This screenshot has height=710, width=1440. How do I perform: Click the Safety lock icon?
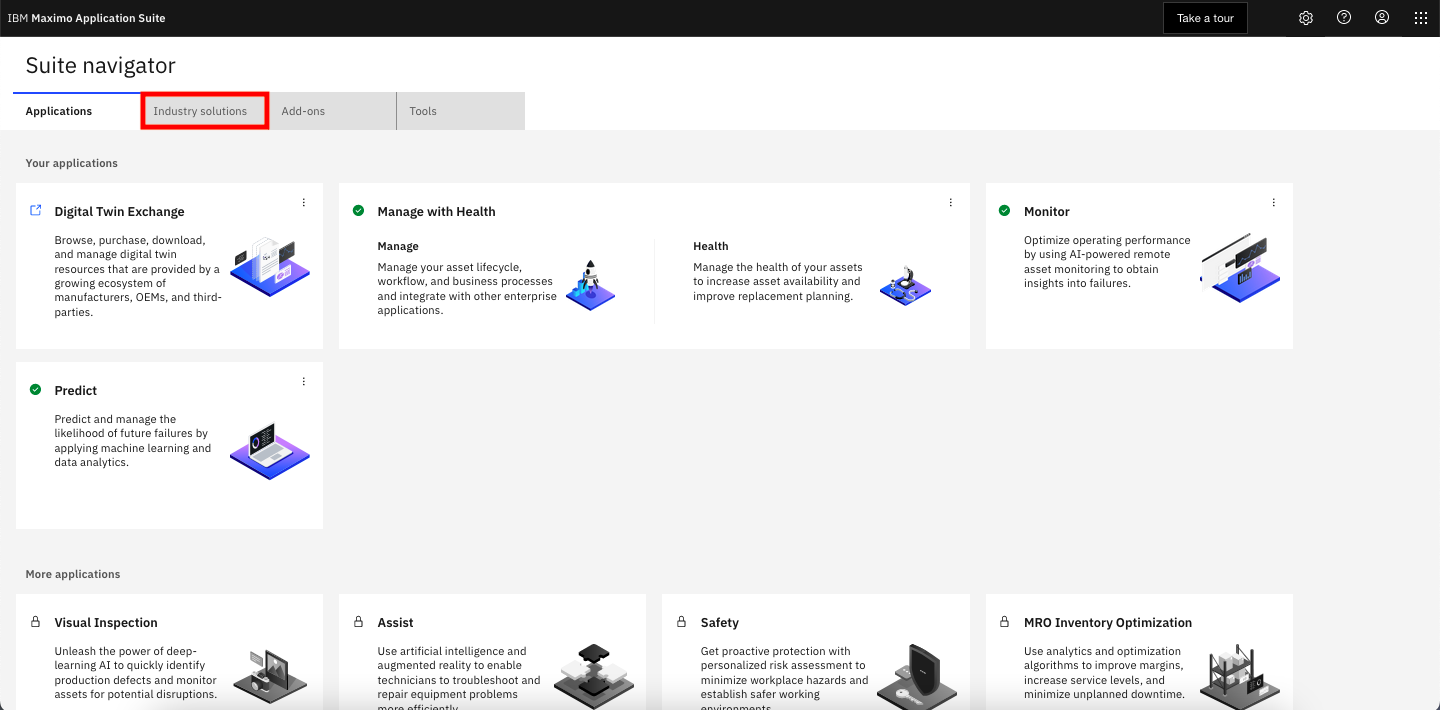(x=682, y=622)
